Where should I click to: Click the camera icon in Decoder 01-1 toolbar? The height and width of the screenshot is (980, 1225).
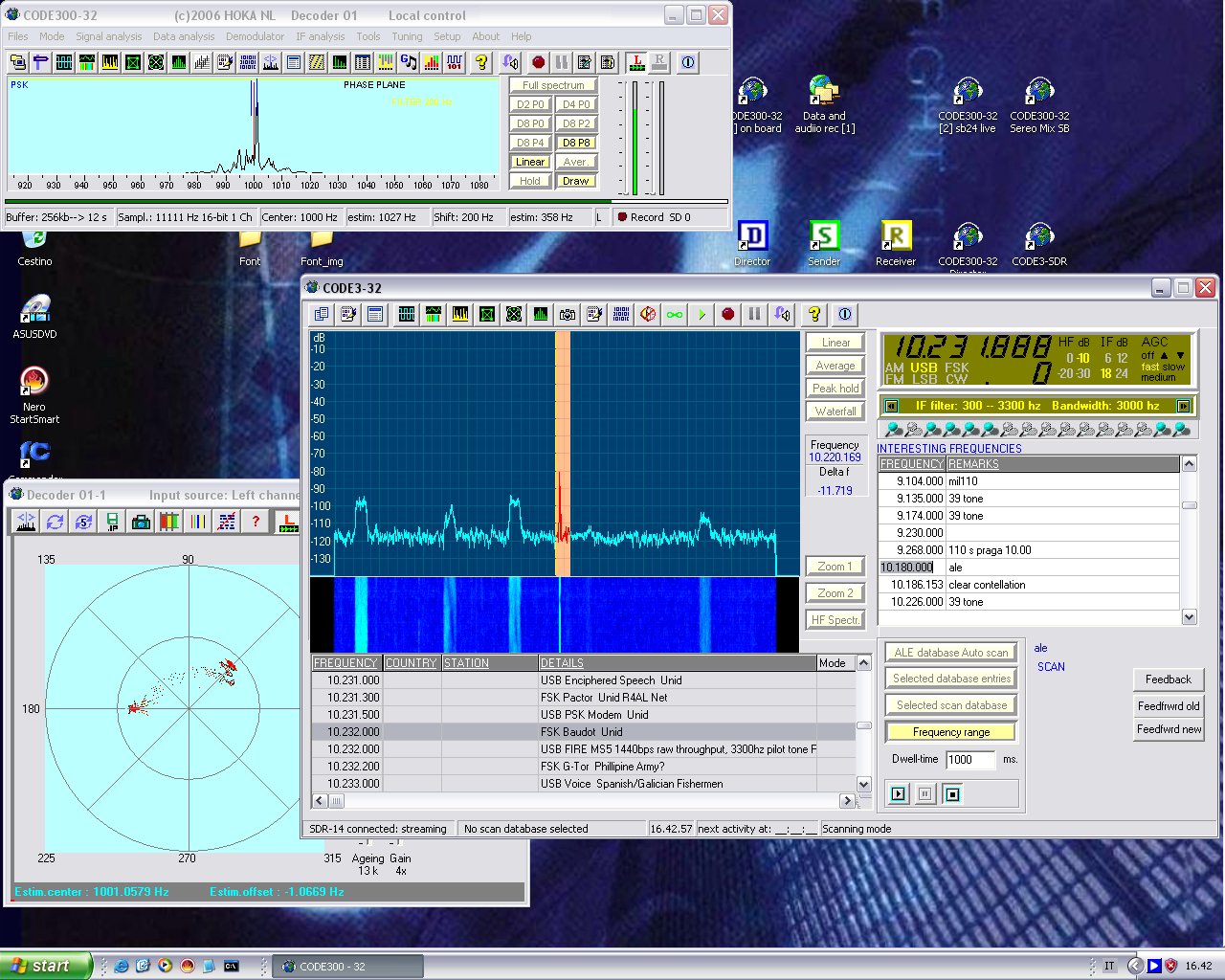click(141, 522)
